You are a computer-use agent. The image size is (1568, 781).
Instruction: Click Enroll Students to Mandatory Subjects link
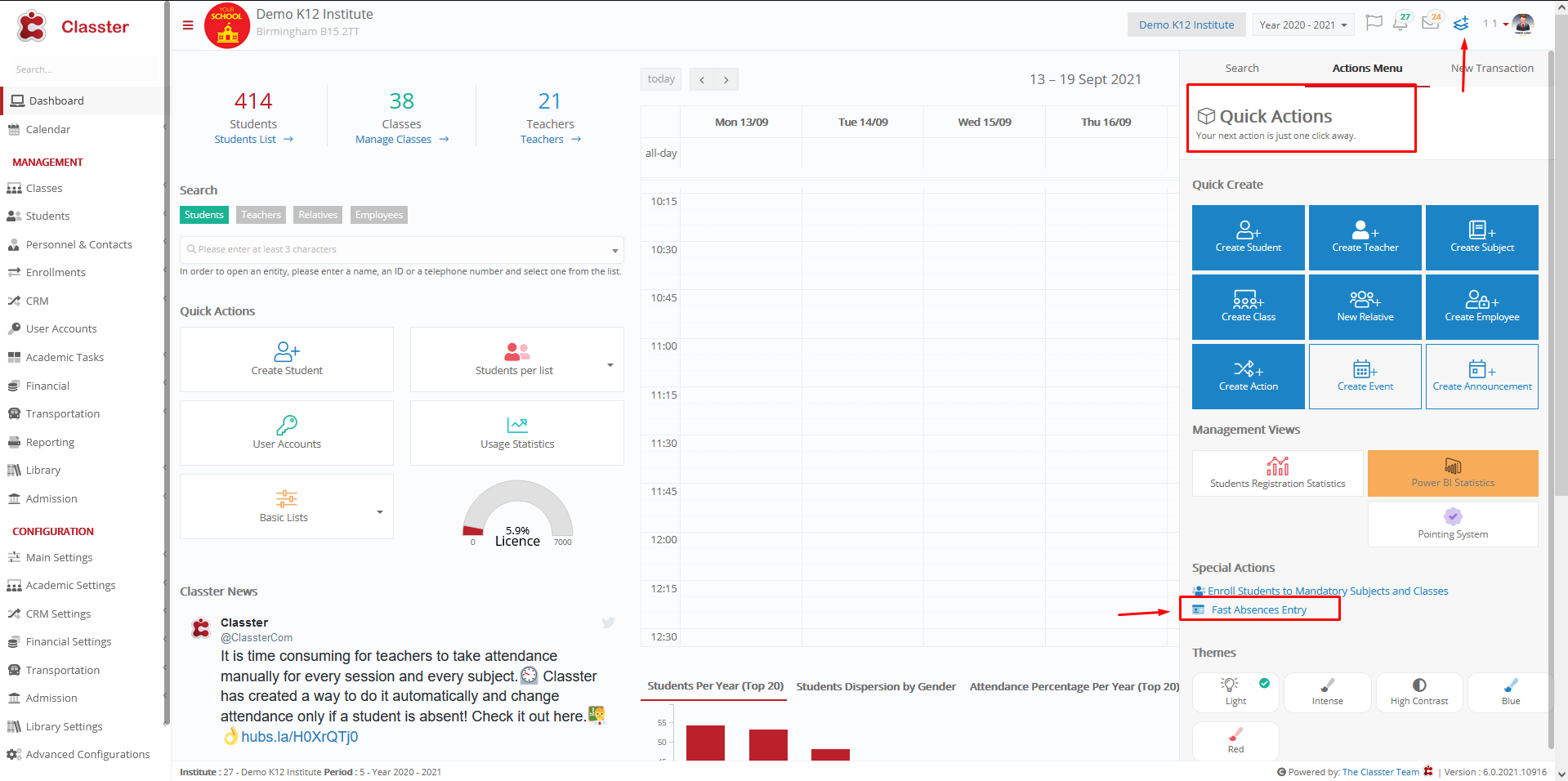point(1328,591)
